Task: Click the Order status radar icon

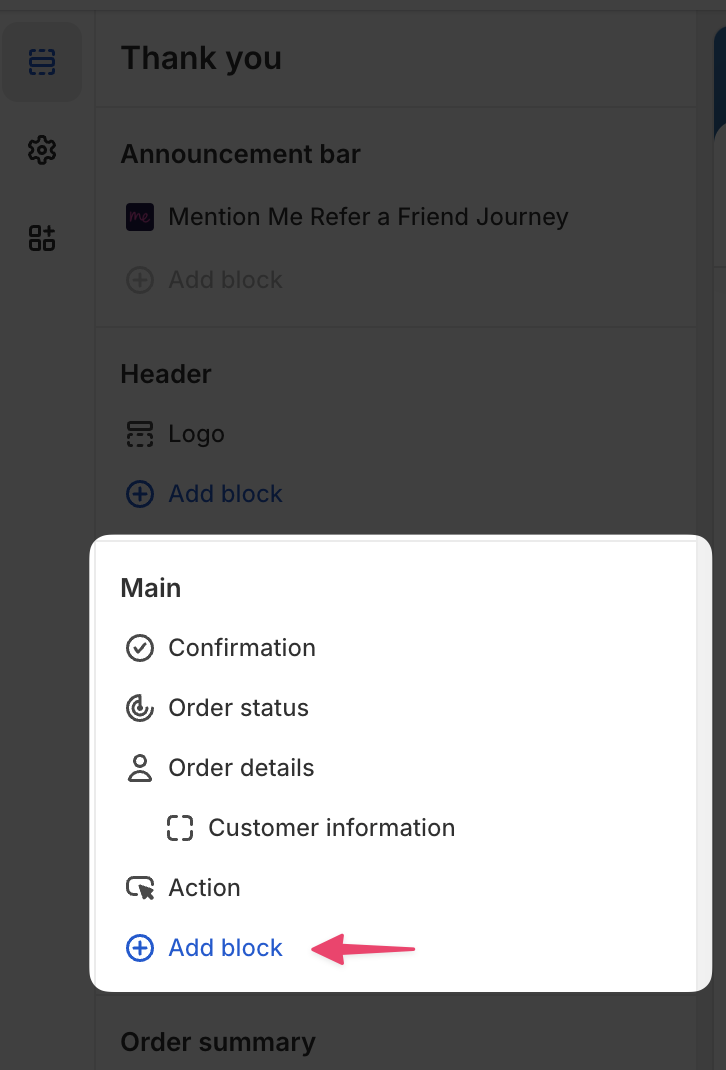Action: (x=140, y=708)
